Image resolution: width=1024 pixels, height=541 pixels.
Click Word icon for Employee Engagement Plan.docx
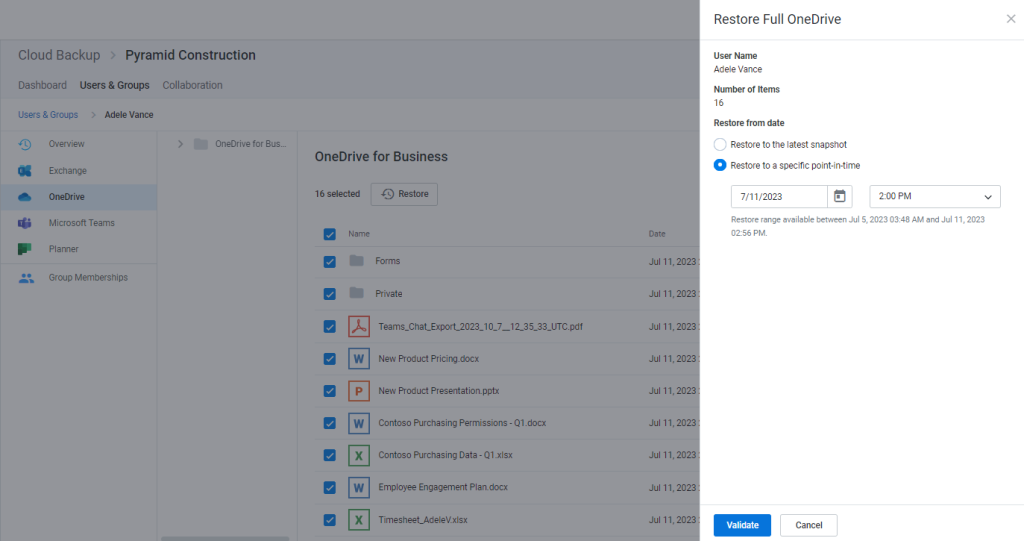coord(359,487)
